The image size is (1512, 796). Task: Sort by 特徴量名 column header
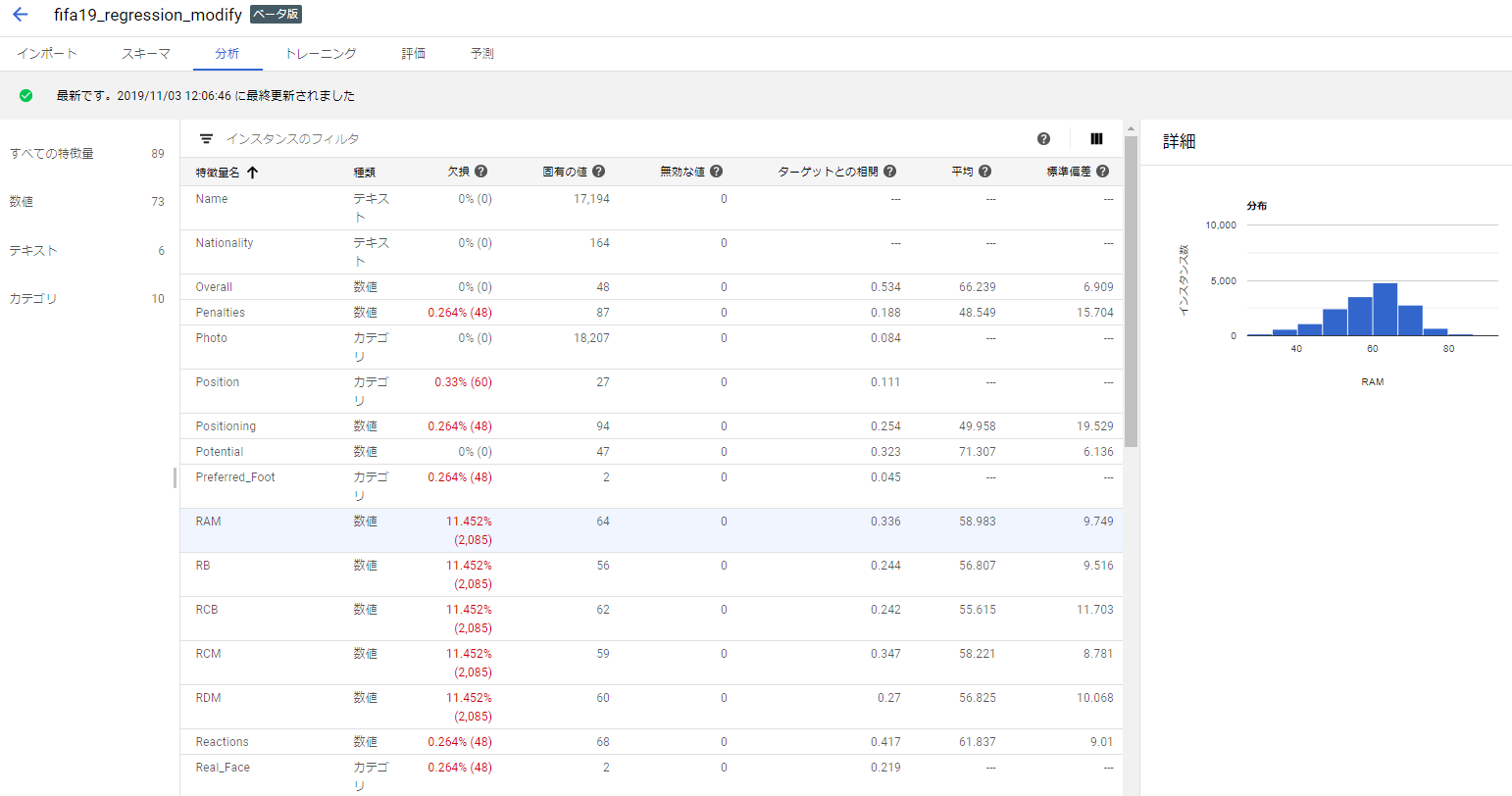point(217,172)
